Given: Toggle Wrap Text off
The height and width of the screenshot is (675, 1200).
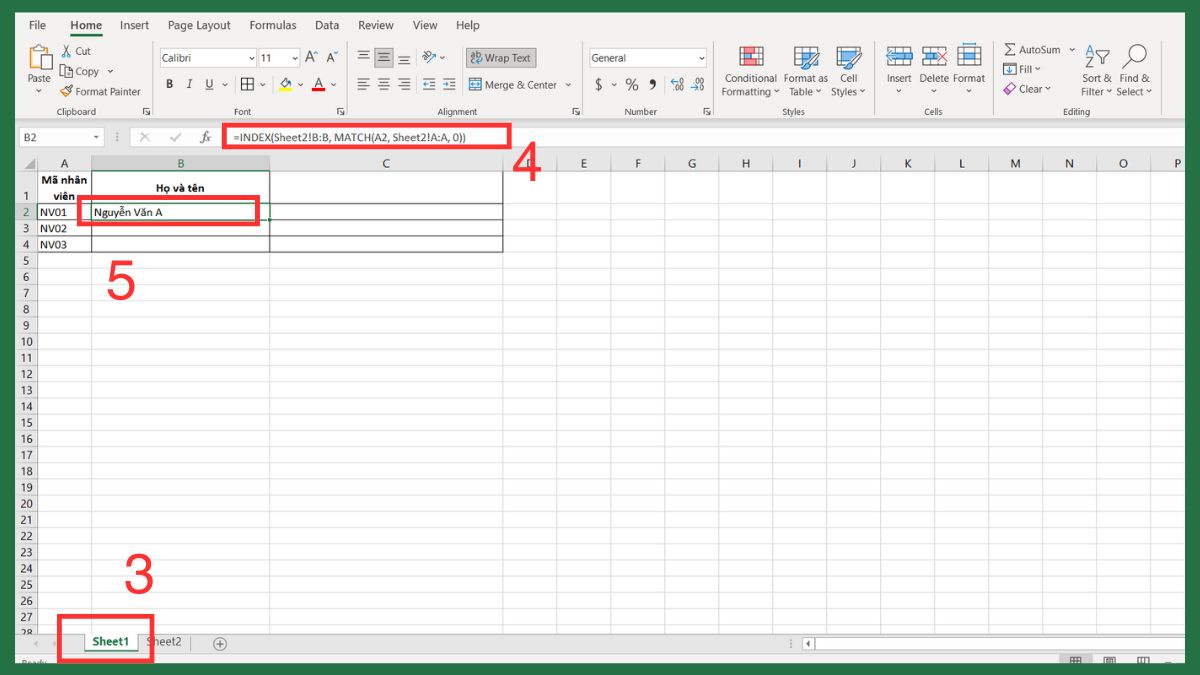Looking at the screenshot, I should (501, 58).
